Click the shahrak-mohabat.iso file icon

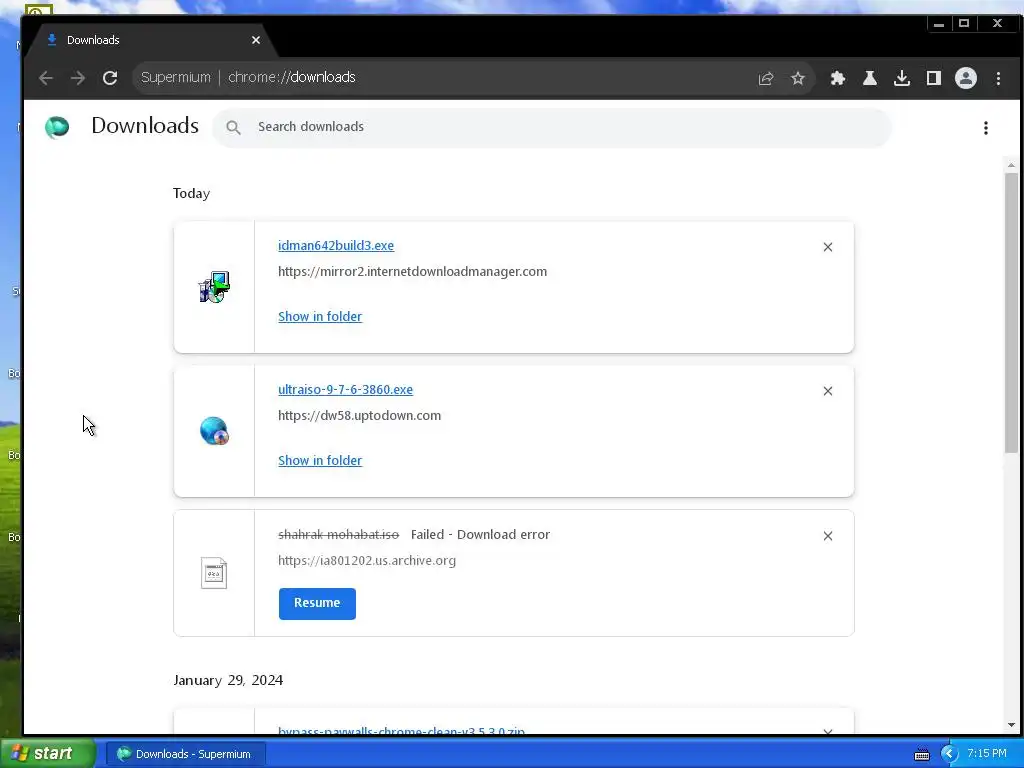[x=214, y=573]
